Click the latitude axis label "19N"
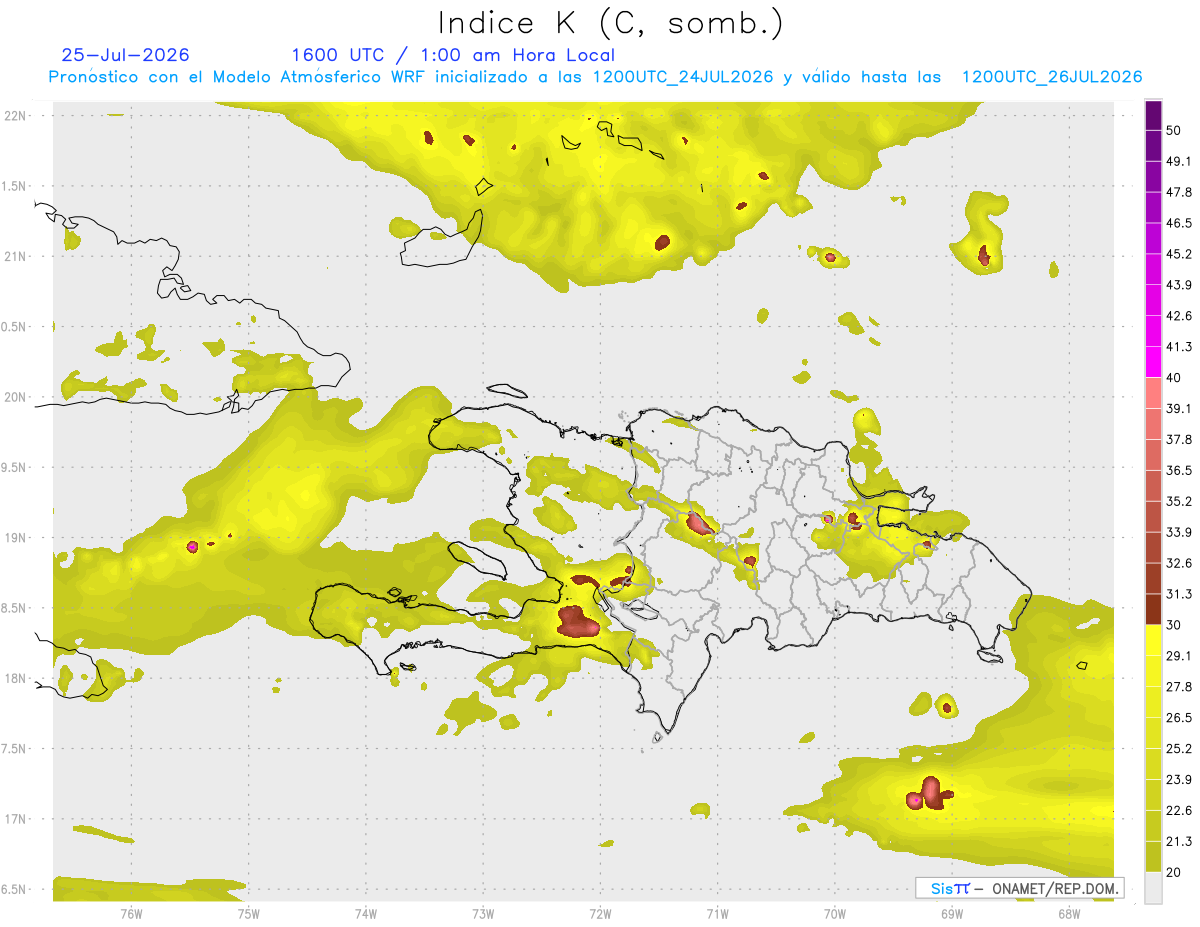The height and width of the screenshot is (927, 1200). (x=16, y=538)
